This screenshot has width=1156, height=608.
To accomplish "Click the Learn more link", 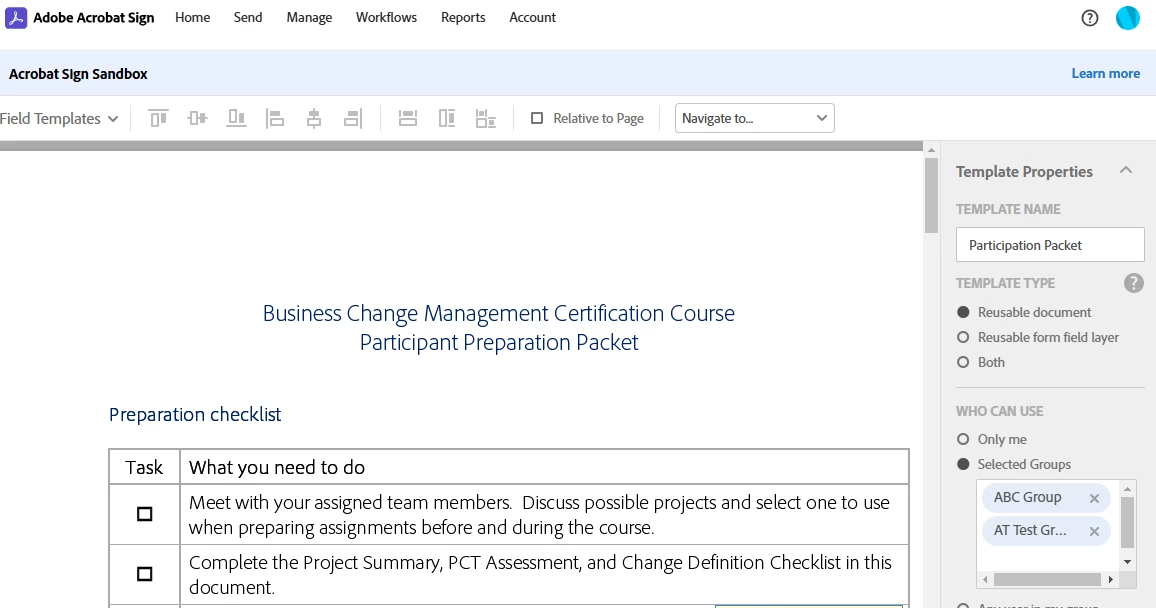I will click(x=1105, y=73).
